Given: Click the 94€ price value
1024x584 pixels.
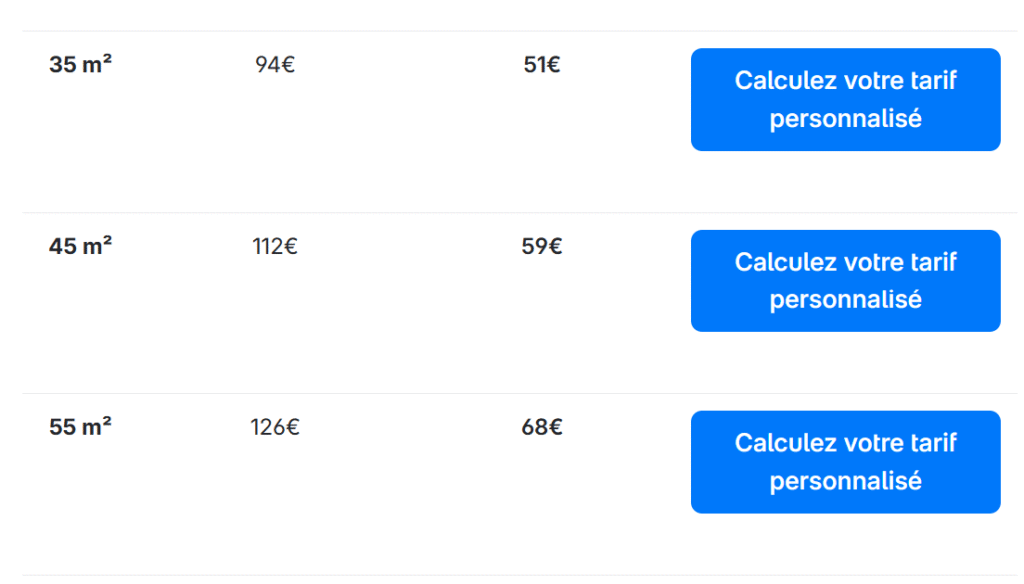Looking at the screenshot, I should 273,64.
